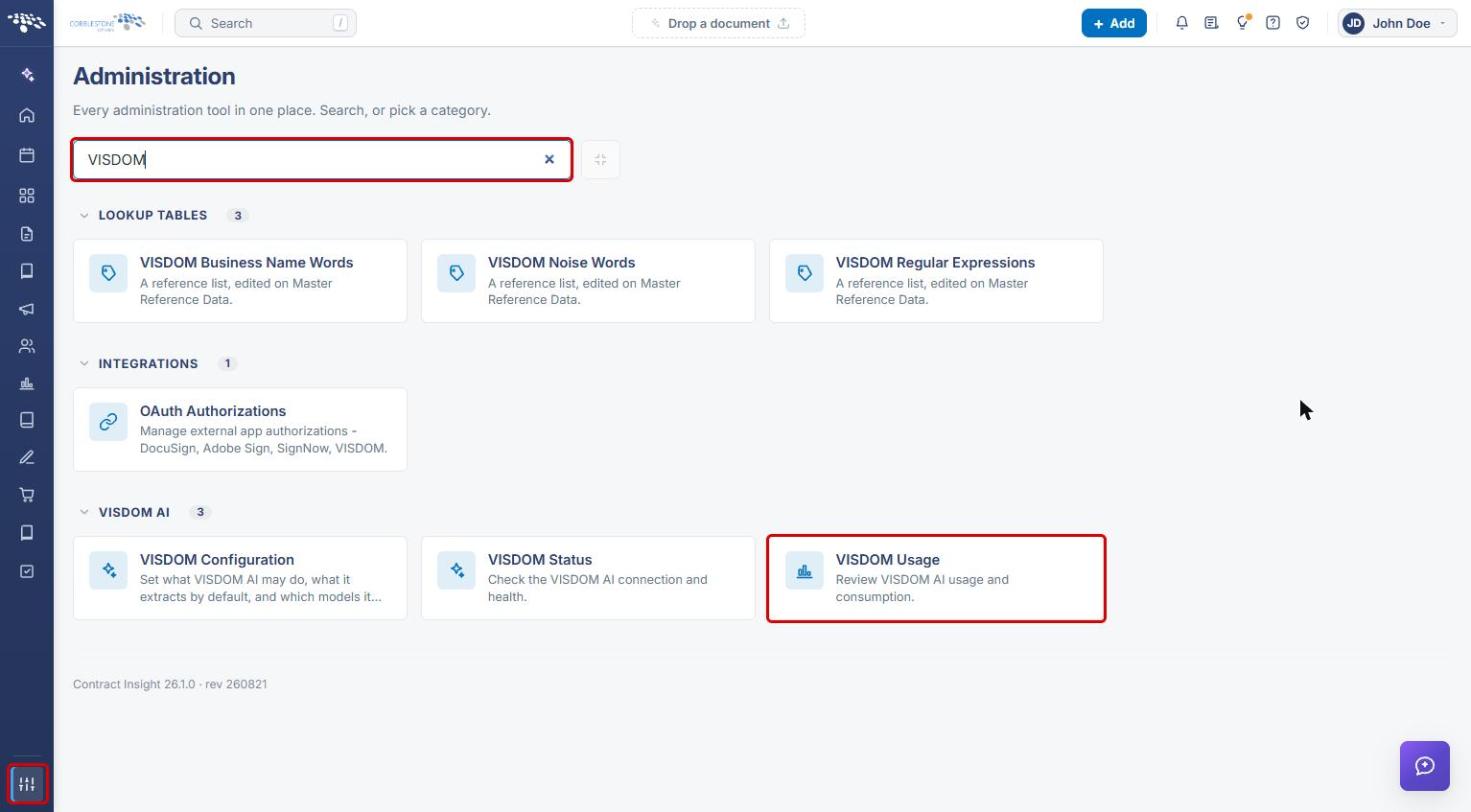The height and width of the screenshot is (812, 1471).
Task: Go to Home via the sidebar house icon
Action: tap(27, 115)
